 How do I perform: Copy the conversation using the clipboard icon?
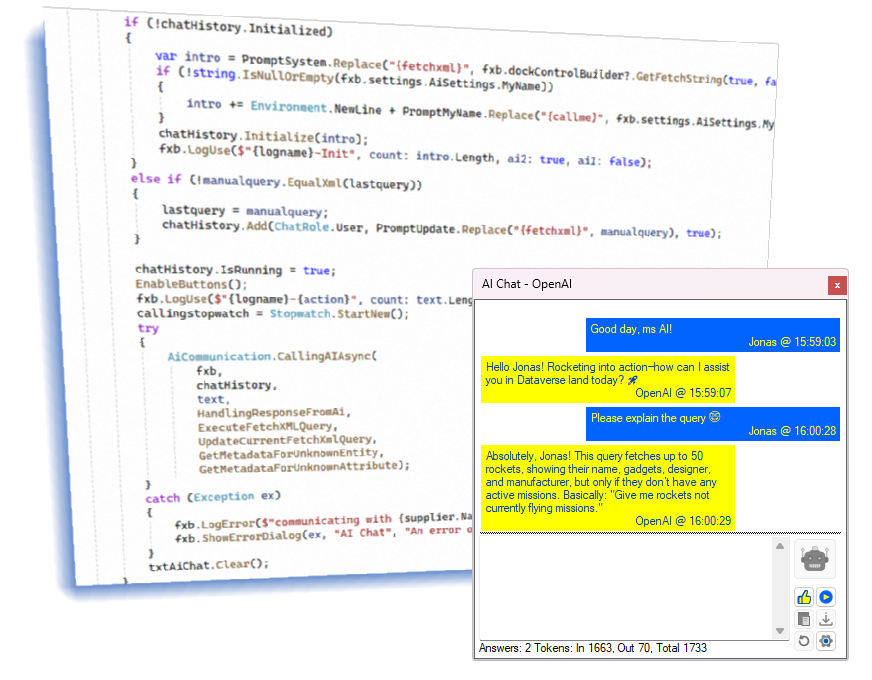(805, 619)
